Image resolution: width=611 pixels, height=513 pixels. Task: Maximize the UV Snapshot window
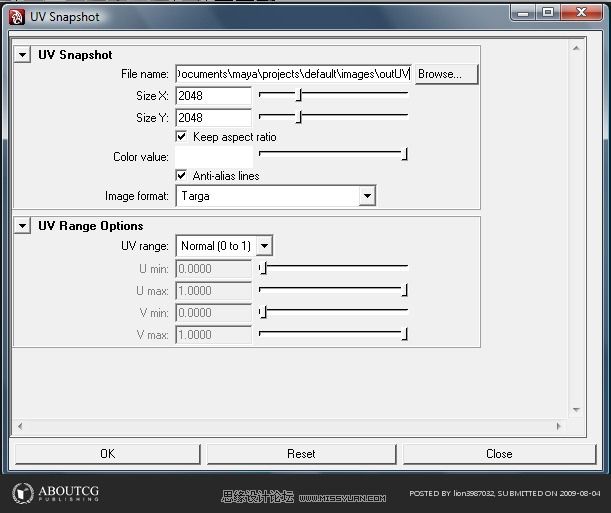549,12
